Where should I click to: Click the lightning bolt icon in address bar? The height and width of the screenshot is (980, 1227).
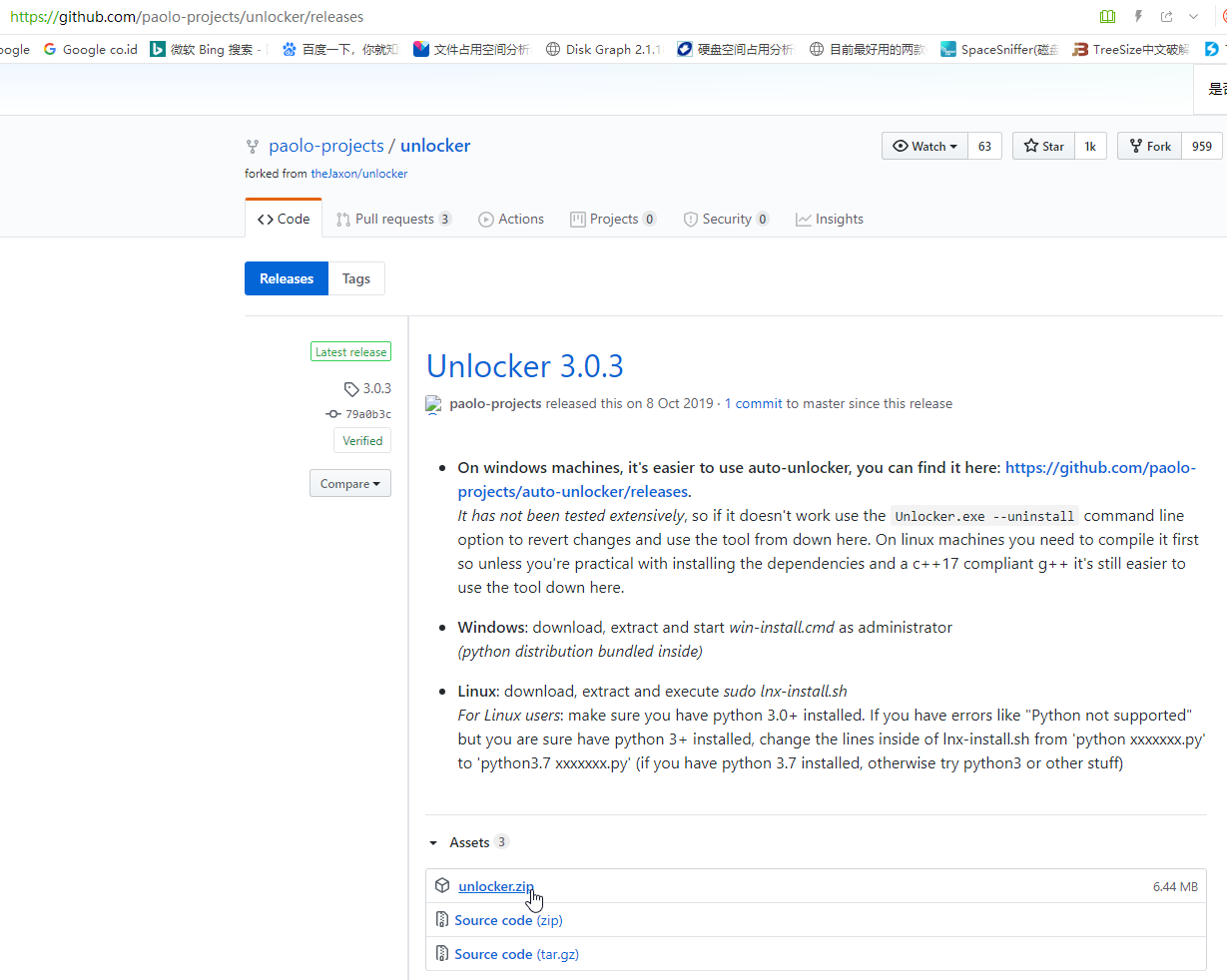coord(1138,17)
